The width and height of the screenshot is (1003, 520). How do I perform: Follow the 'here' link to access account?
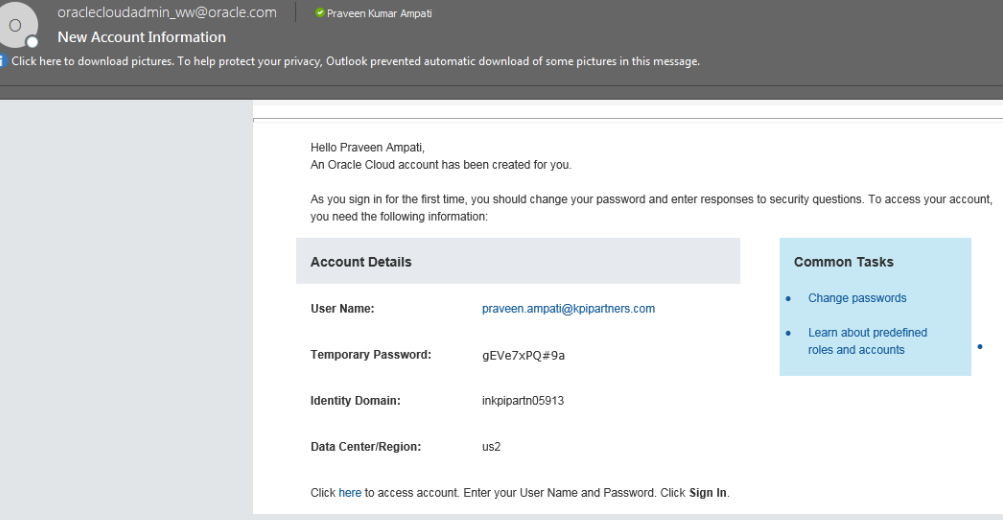pyautogui.click(x=349, y=493)
